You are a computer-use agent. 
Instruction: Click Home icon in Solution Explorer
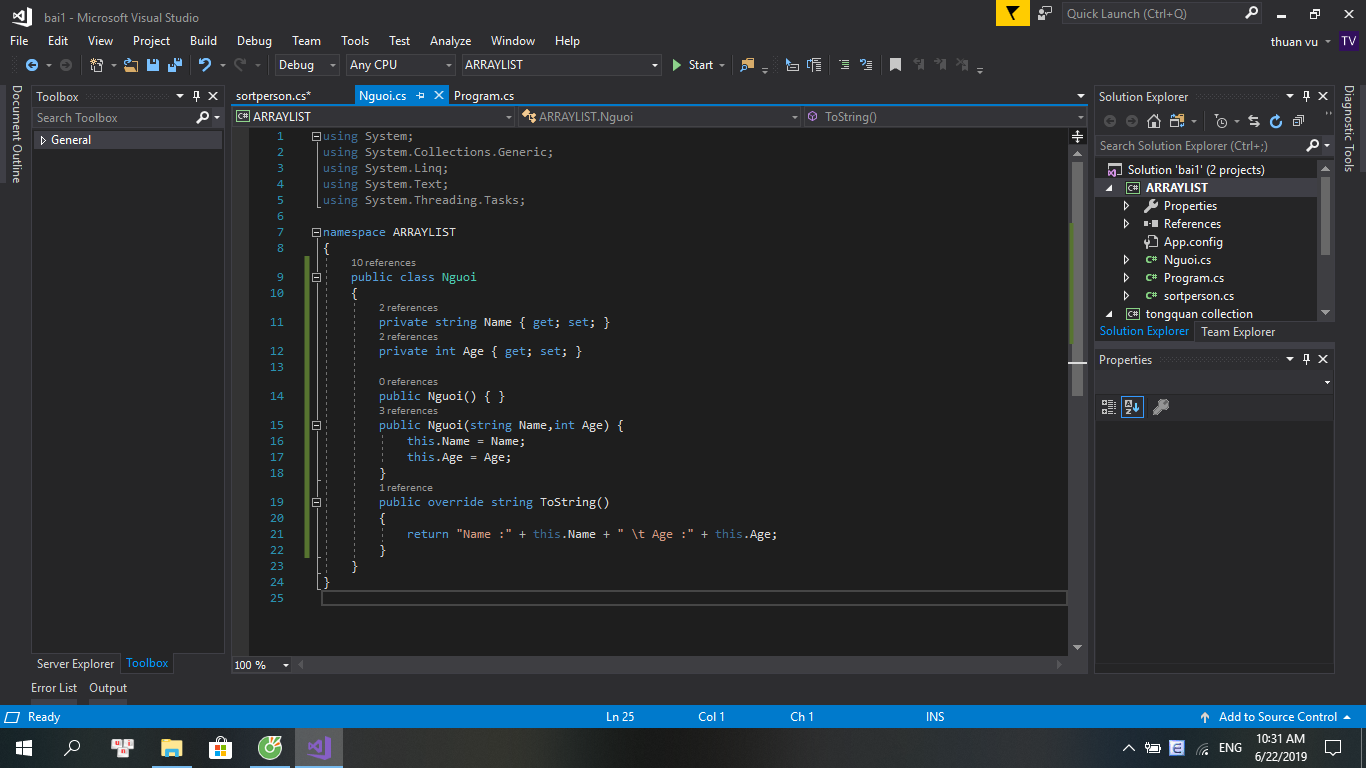(1153, 121)
